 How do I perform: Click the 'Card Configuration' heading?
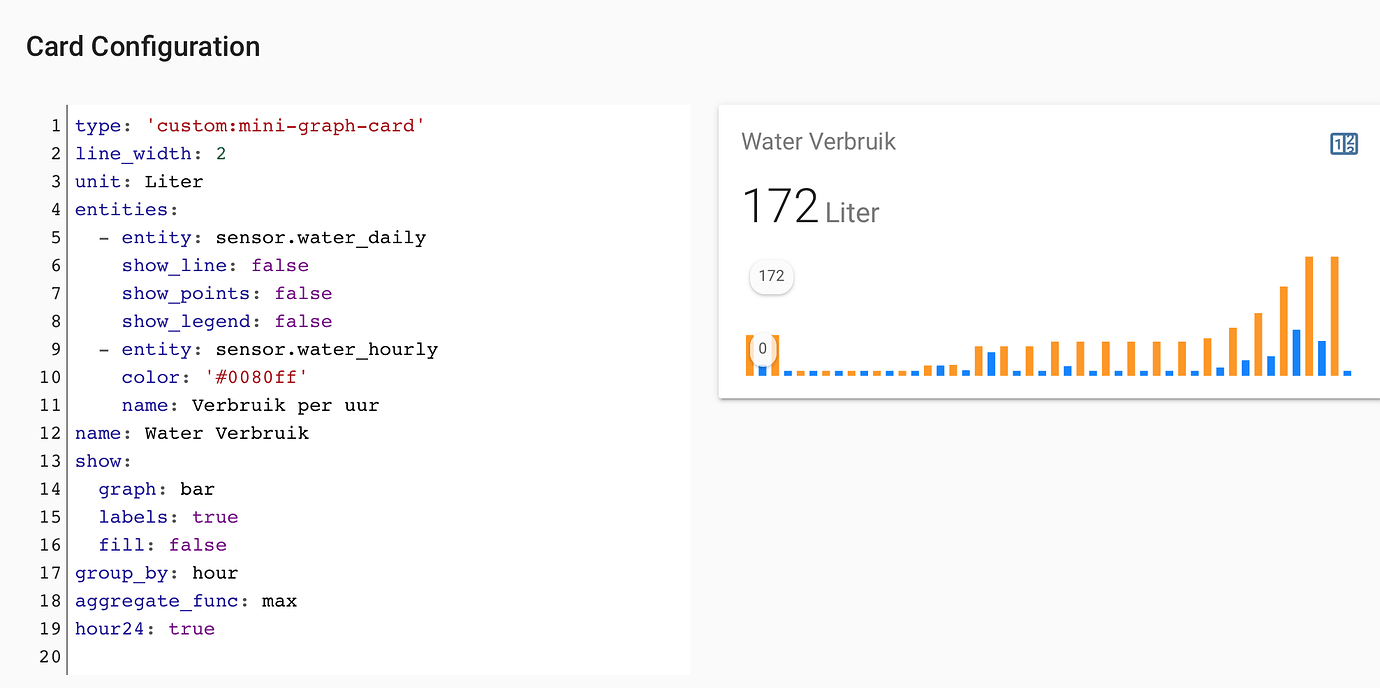(x=142, y=46)
